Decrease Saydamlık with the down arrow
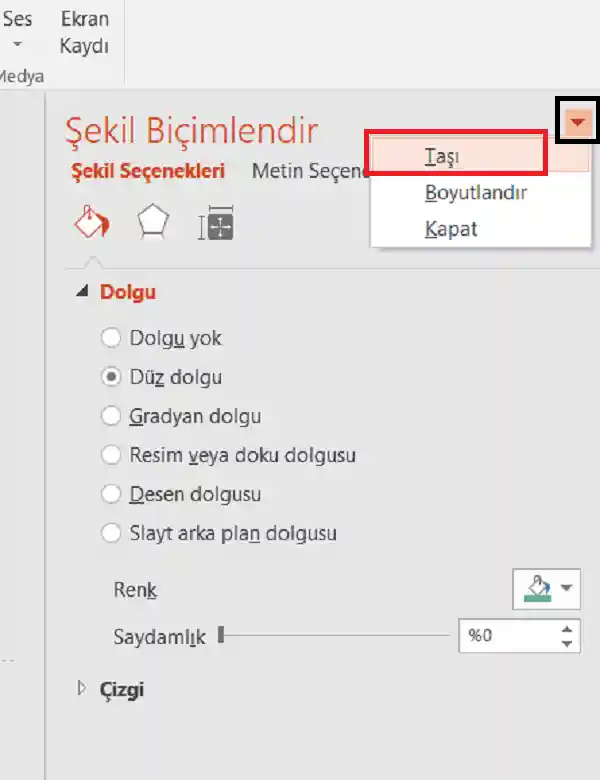 point(567,643)
